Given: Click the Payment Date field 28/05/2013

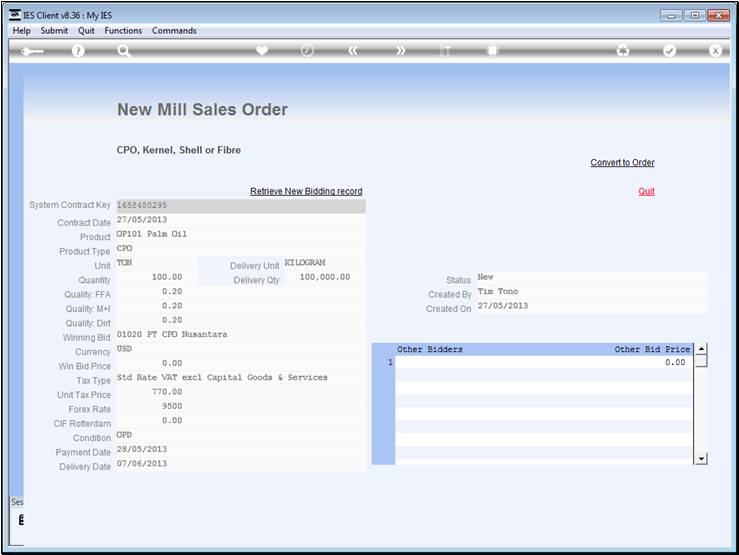Looking at the screenshot, I should [x=241, y=450].
